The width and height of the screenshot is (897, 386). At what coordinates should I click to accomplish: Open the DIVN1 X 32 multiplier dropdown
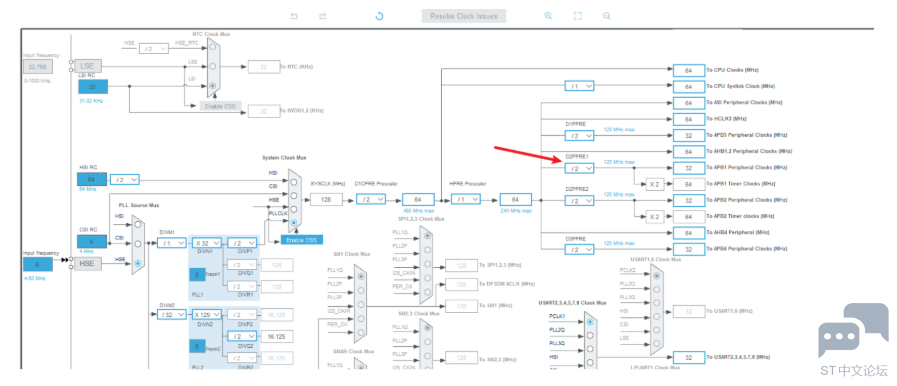click(x=207, y=242)
